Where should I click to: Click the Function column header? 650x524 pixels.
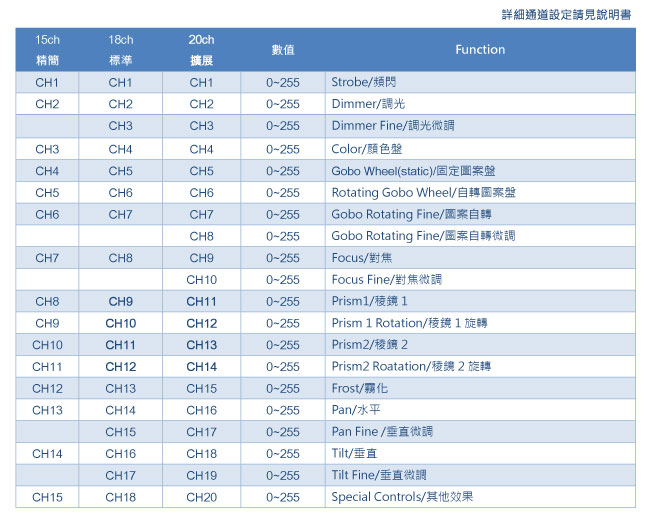click(x=480, y=50)
